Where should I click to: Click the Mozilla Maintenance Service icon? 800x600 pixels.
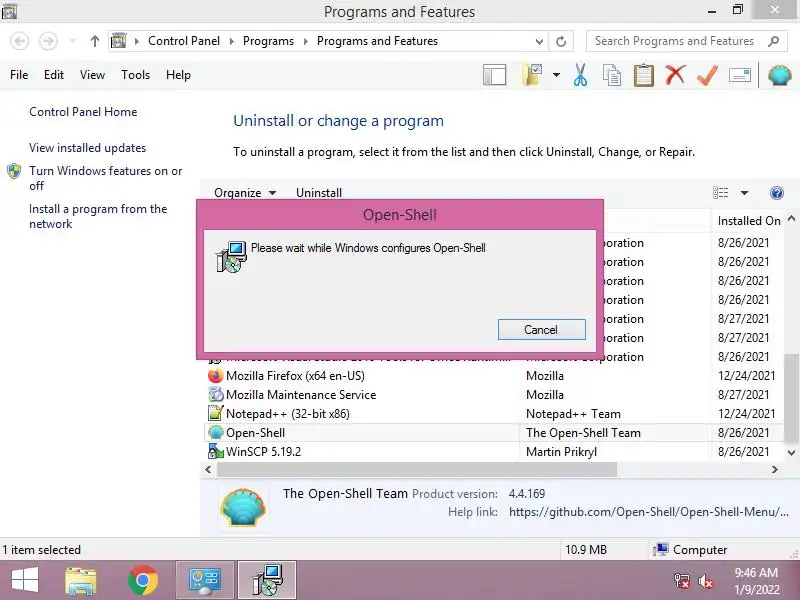[215, 395]
